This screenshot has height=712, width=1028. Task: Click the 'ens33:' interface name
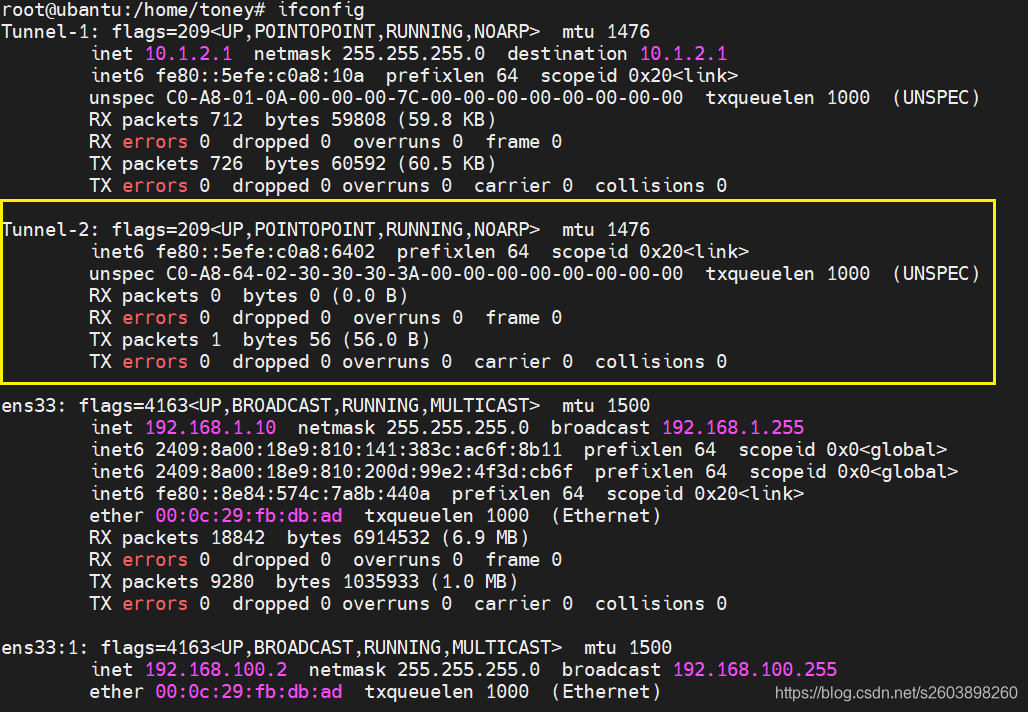[34, 406]
